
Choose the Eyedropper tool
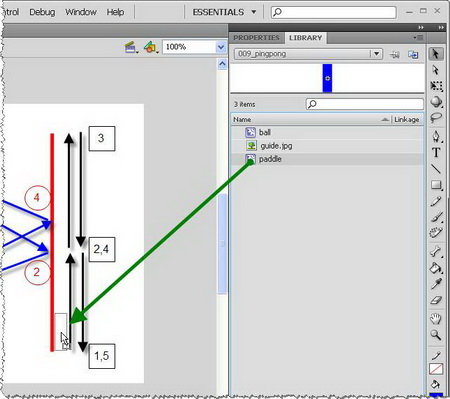pos(436,284)
